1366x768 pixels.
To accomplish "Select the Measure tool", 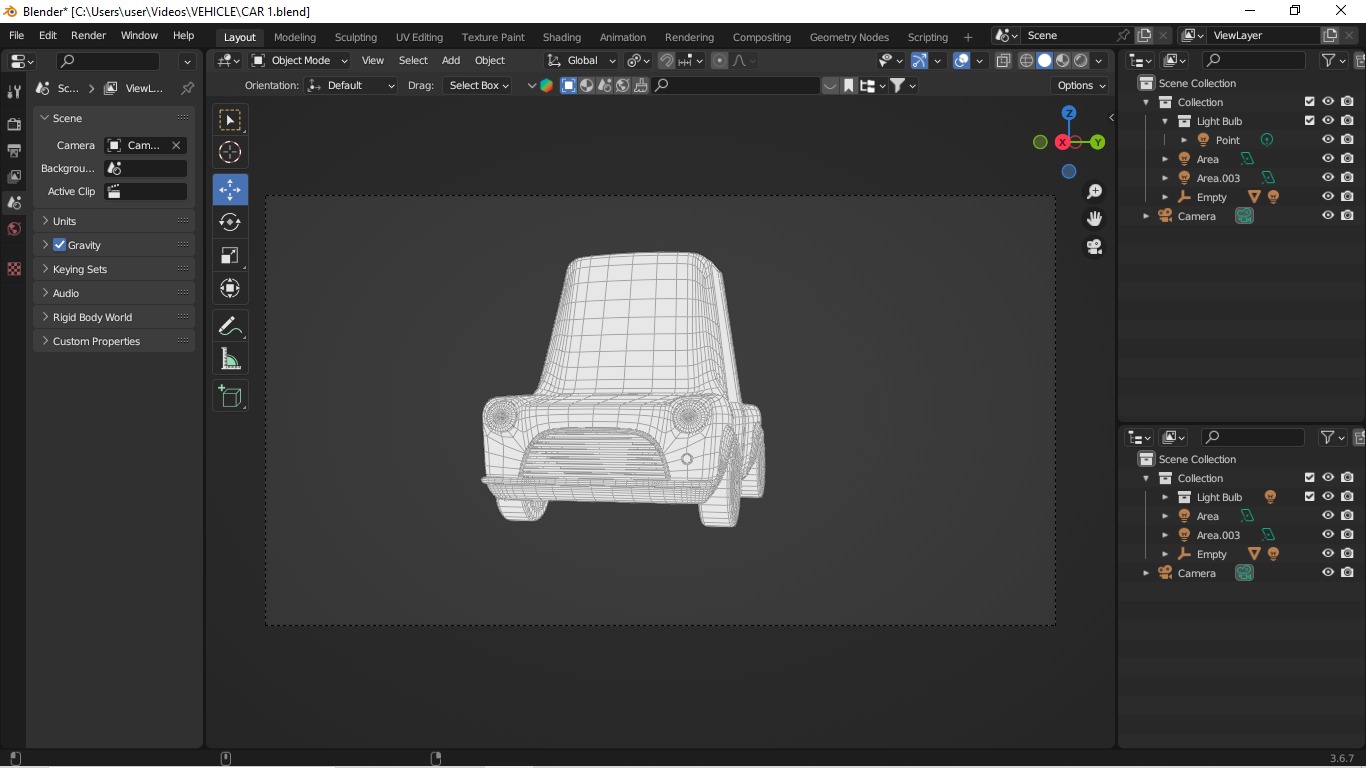I will tap(230, 359).
